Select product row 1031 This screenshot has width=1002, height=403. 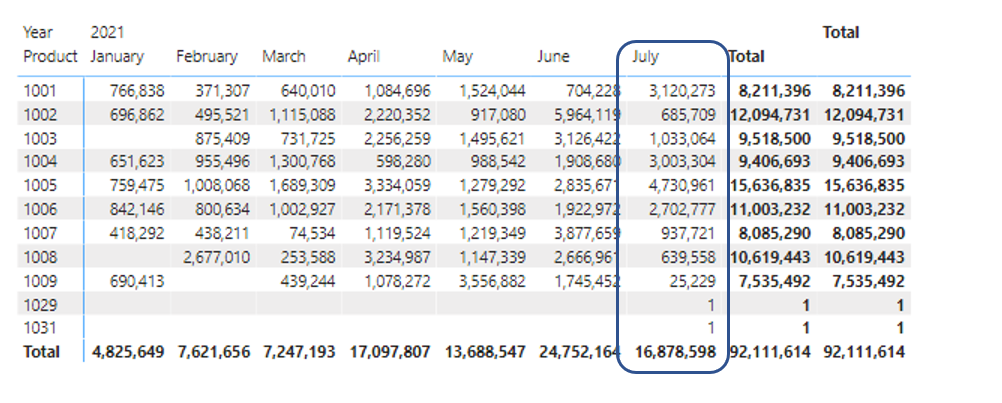[40, 328]
